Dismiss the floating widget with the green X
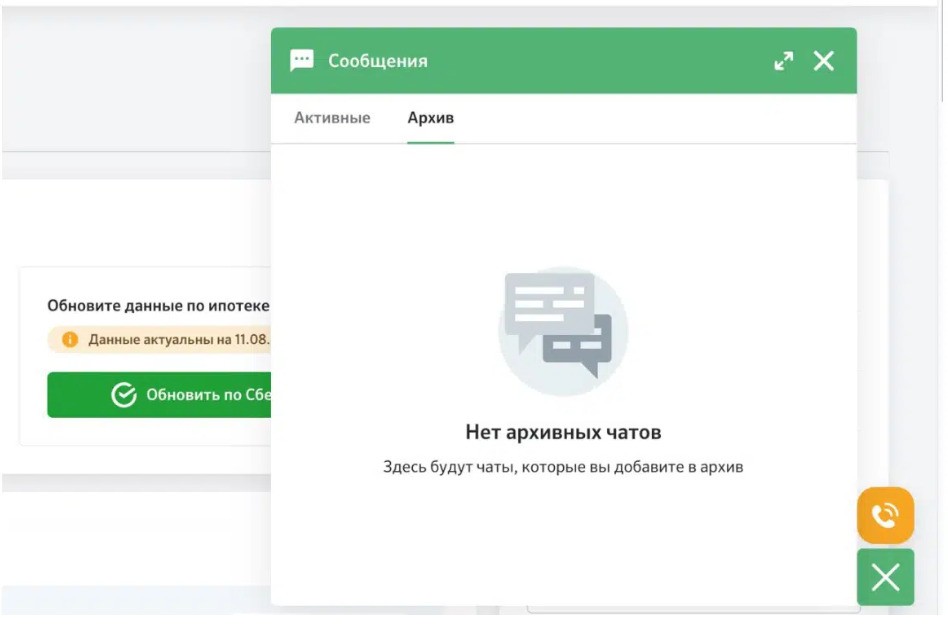This screenshot has width=948, height=627. point(884,578)
